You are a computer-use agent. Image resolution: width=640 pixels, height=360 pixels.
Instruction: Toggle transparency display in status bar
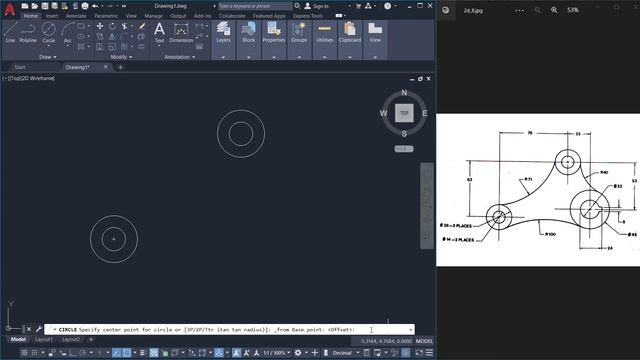pyautogui.click(x=154, y=353)
